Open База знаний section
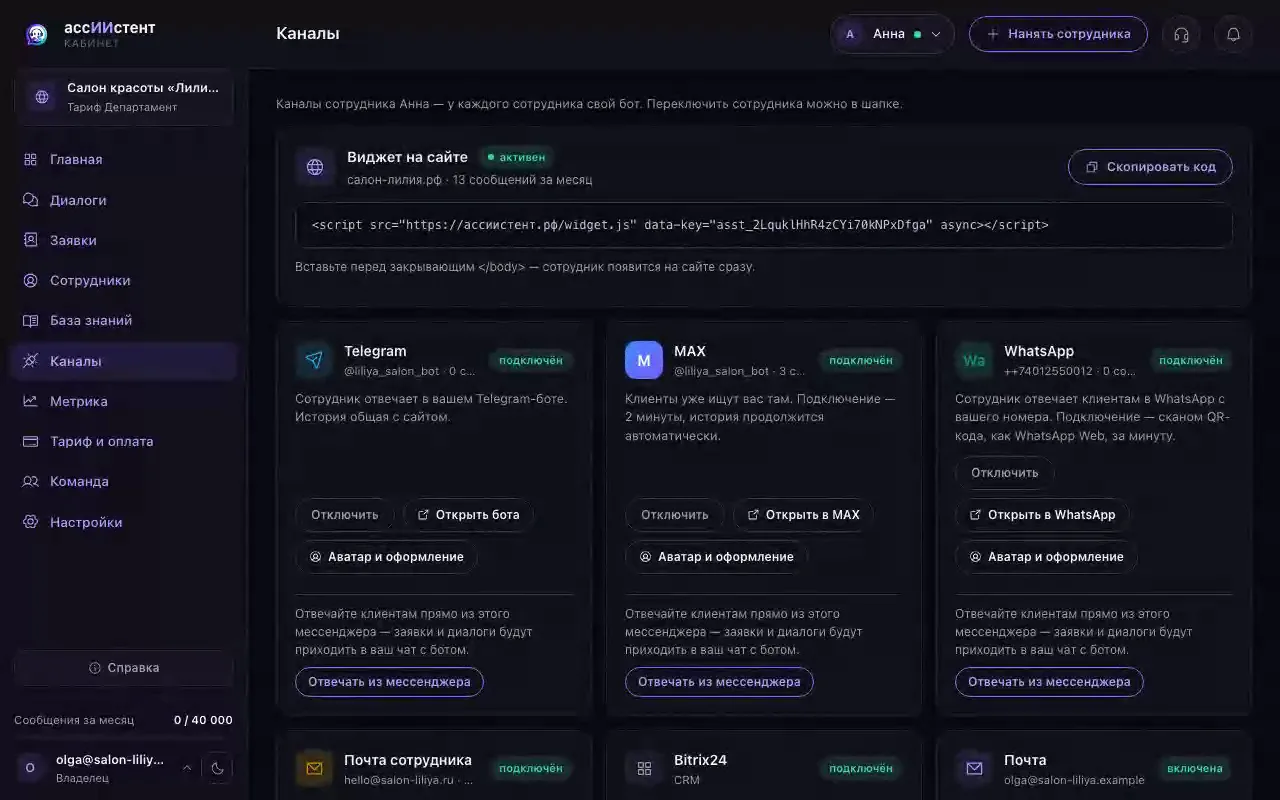The image size is (1280, 800). click(x=124, y=320)
